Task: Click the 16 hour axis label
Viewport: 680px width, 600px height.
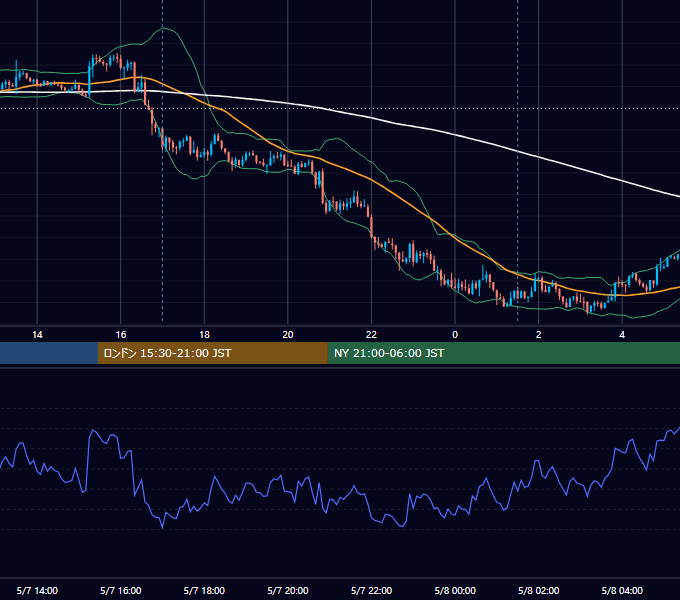Action: (x=121, y=335)
